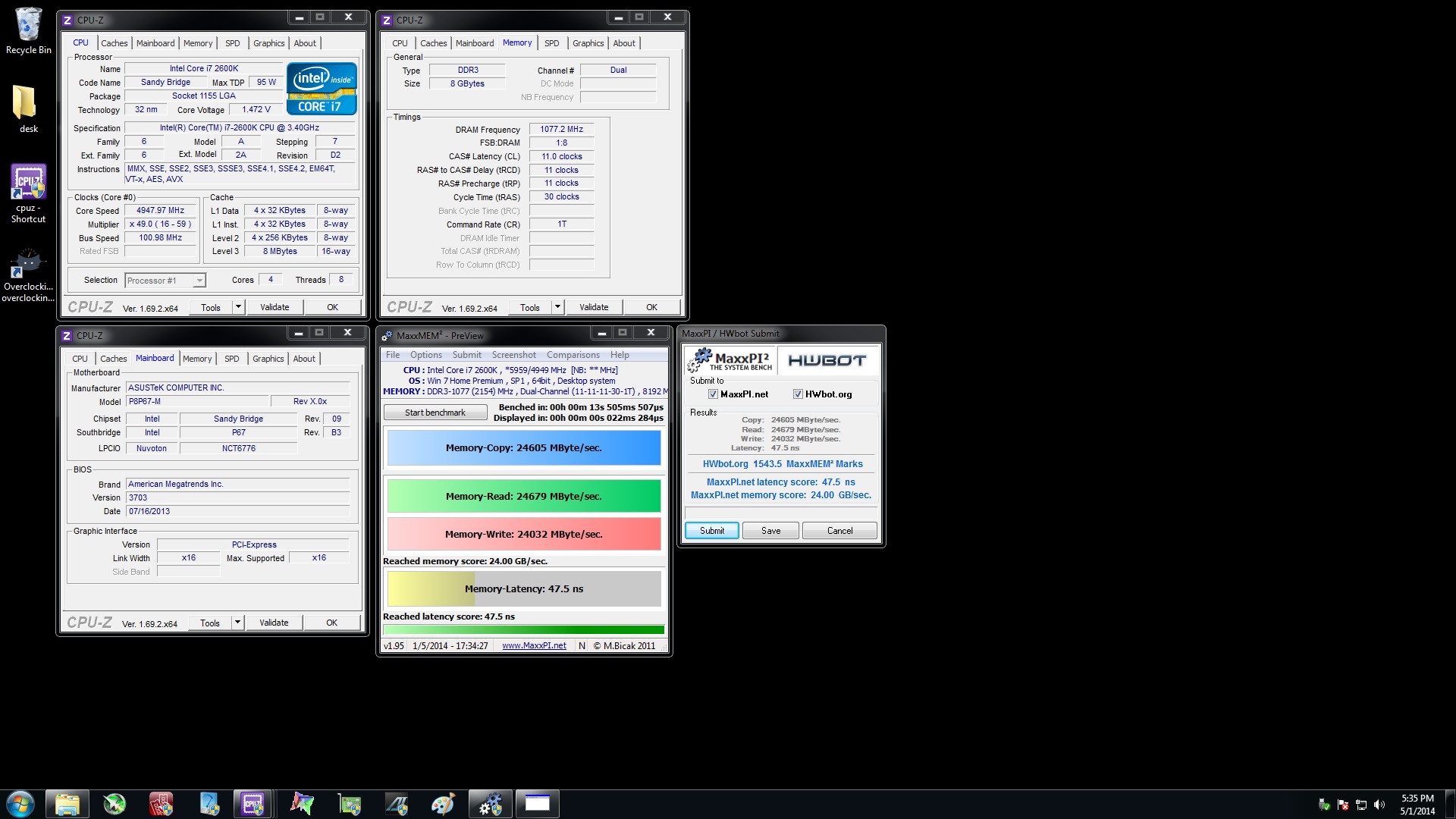
Task: Open the volume speaker tray icon
Action: click(x=1379, y=805)
